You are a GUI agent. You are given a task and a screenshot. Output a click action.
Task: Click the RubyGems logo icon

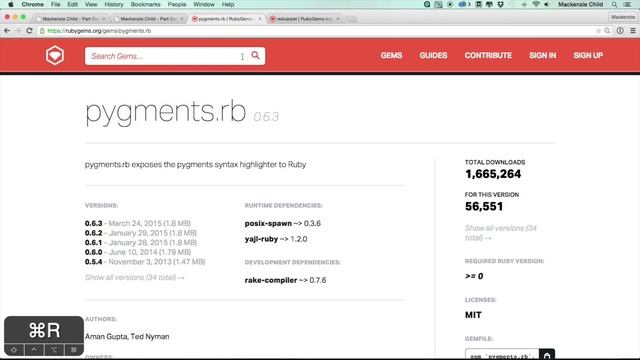(x=55, y=56)
